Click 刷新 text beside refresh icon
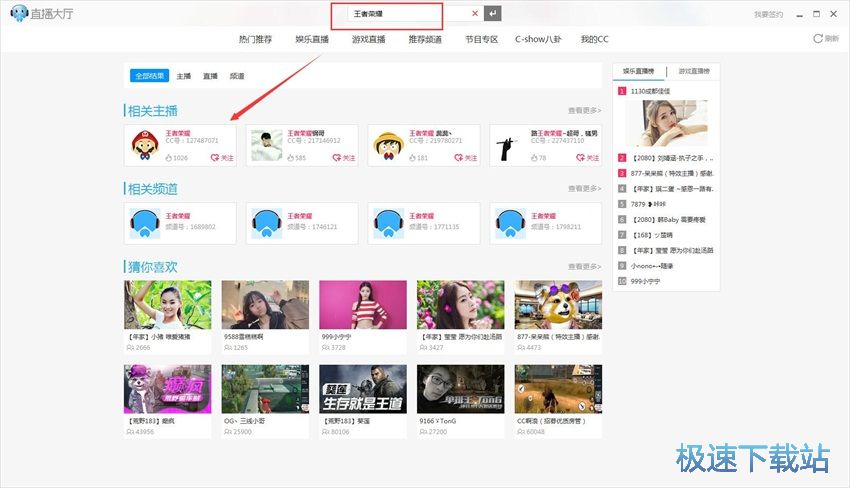The image size is (850, 488). click(x=832, y=38)
